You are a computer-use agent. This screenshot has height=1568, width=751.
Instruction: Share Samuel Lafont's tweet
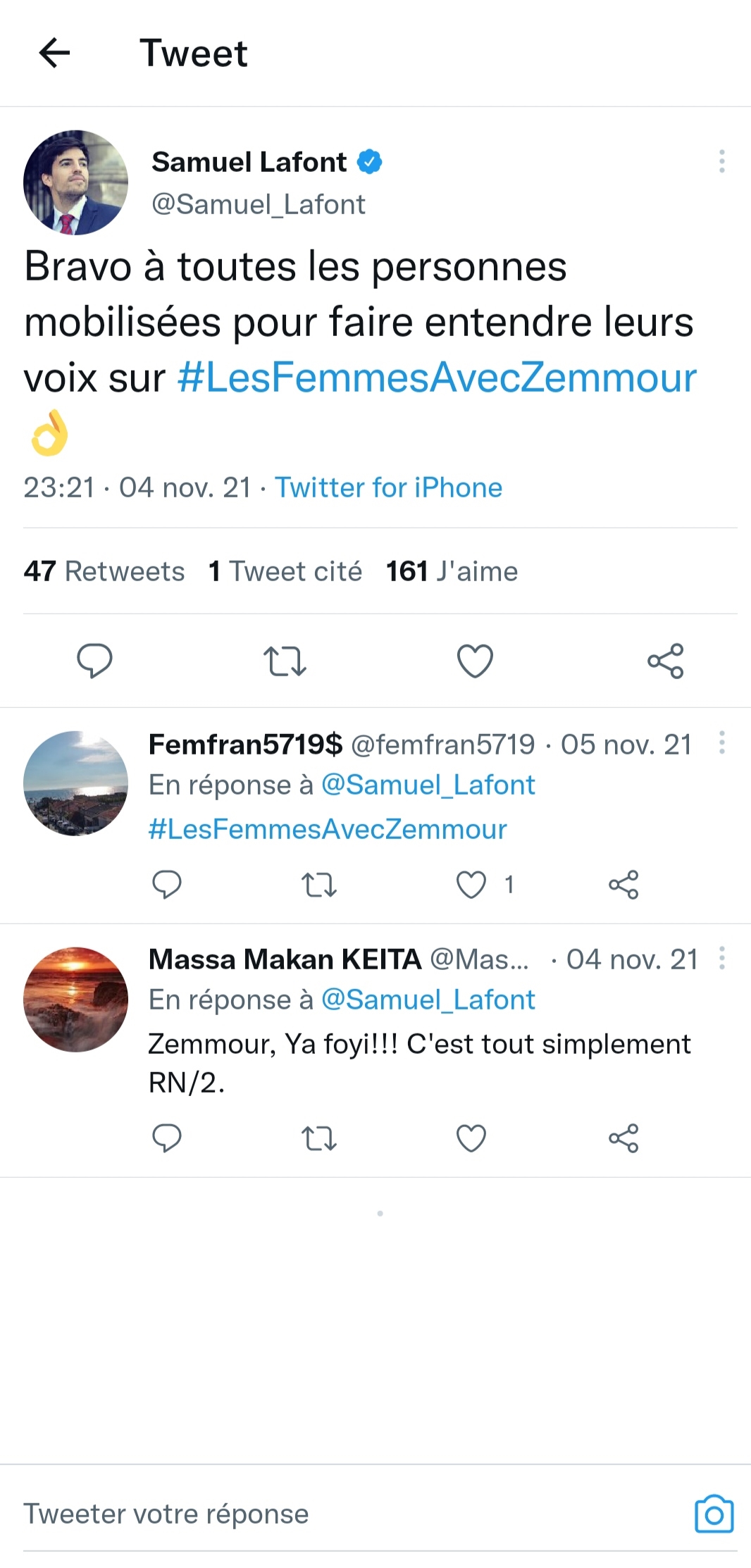[x=665, y=660]
